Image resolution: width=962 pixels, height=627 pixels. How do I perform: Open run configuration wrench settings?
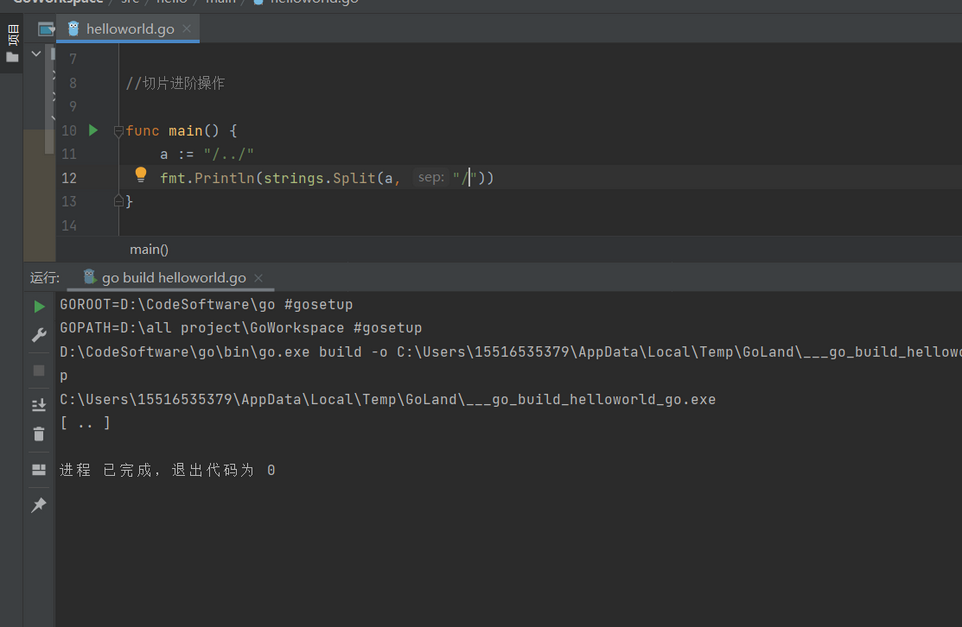click(39, 336)
